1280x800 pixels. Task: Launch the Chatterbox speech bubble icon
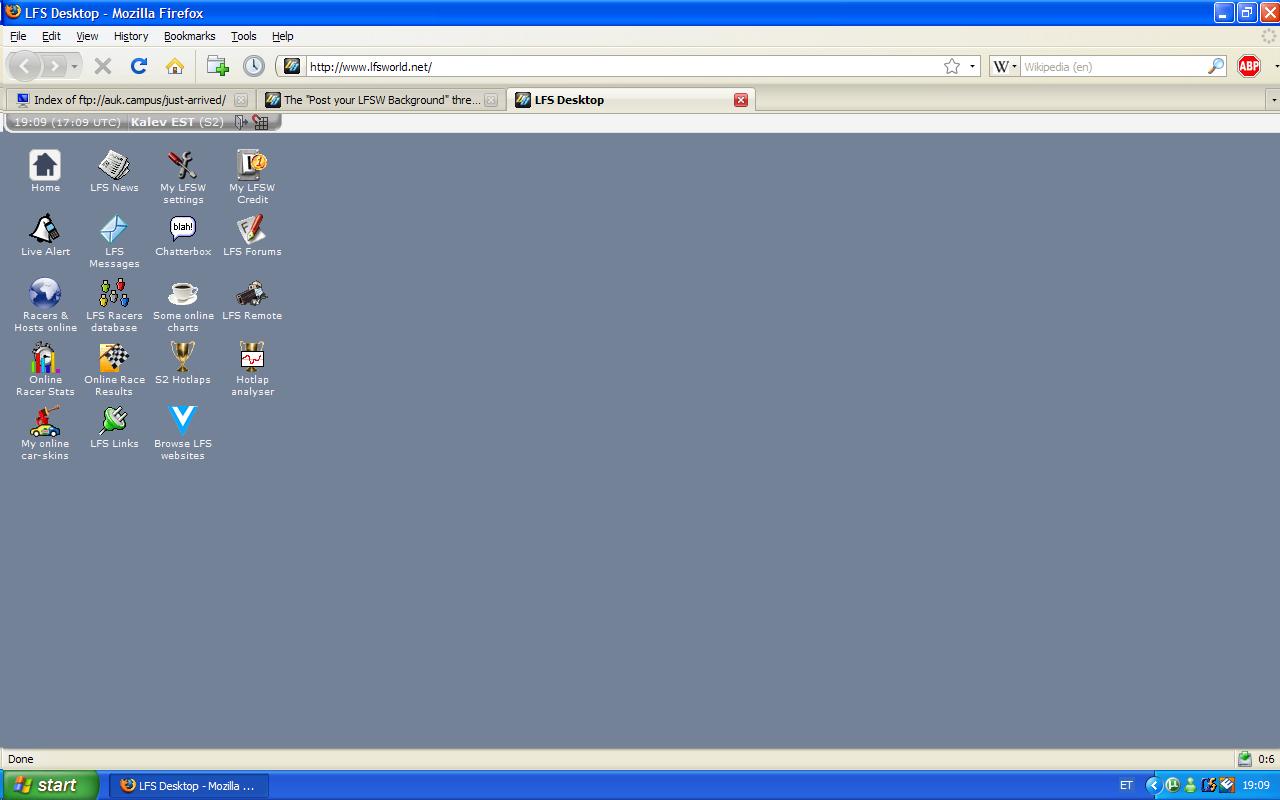tap(183, 229)
